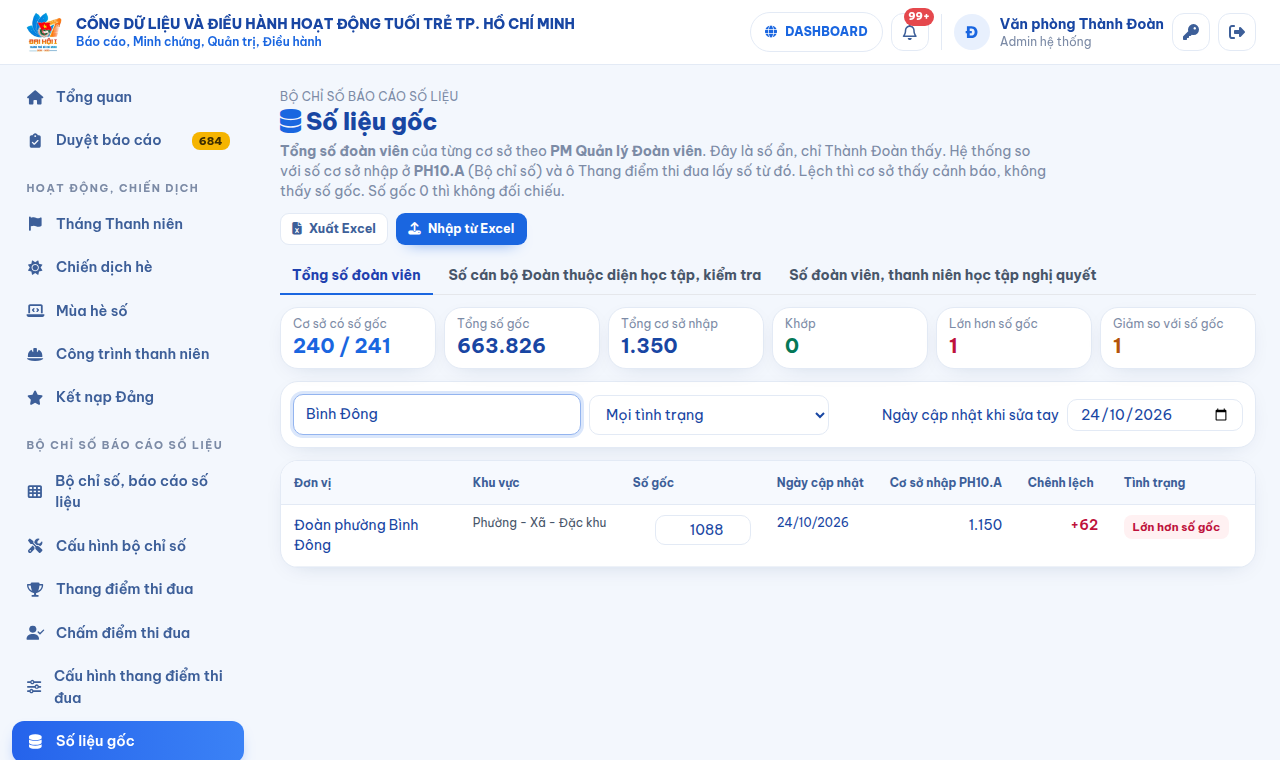Select the Tổng số đoàn viên tab
1280x760 pixels.
[x=356, y=275]
